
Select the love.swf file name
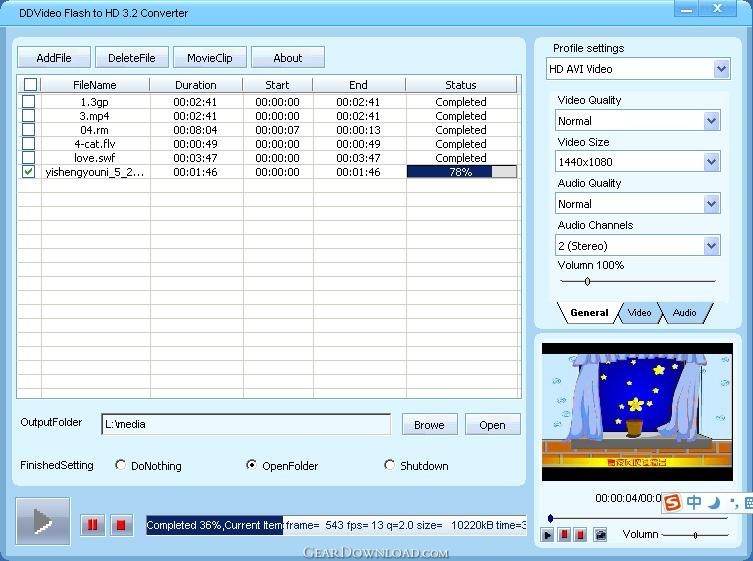[95, 158]
